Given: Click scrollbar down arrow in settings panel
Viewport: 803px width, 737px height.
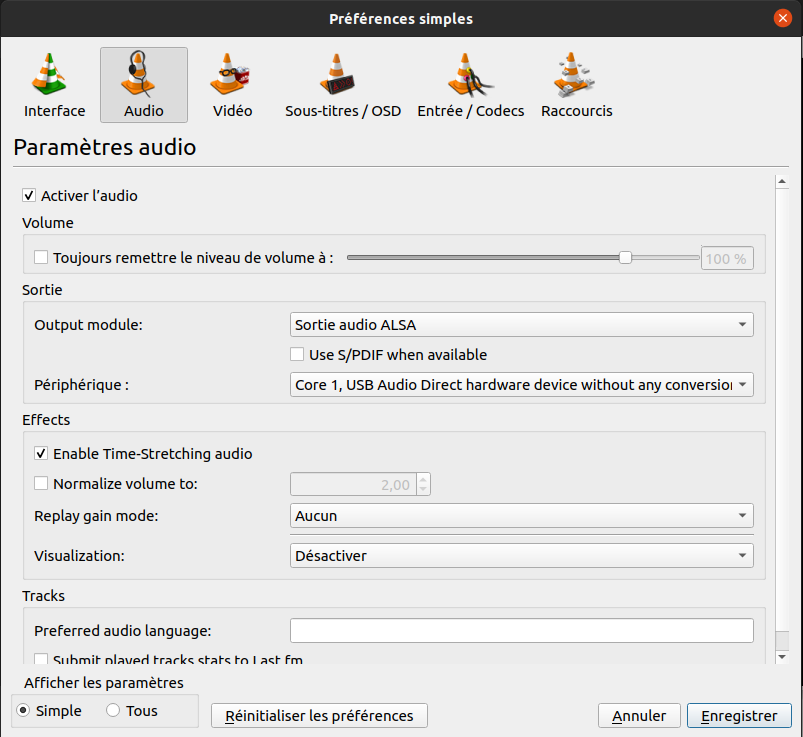Looking at the screenshot, I should [782, 657].
